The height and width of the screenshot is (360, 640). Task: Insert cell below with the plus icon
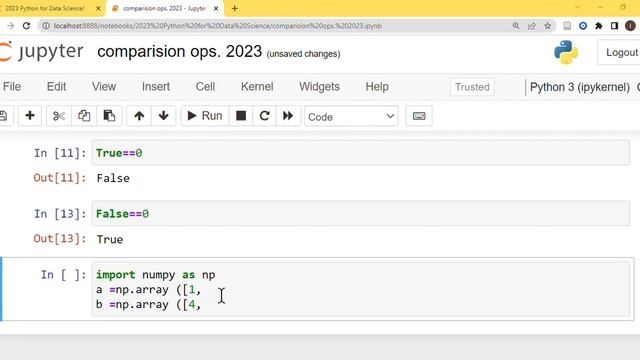pos(30,116)
